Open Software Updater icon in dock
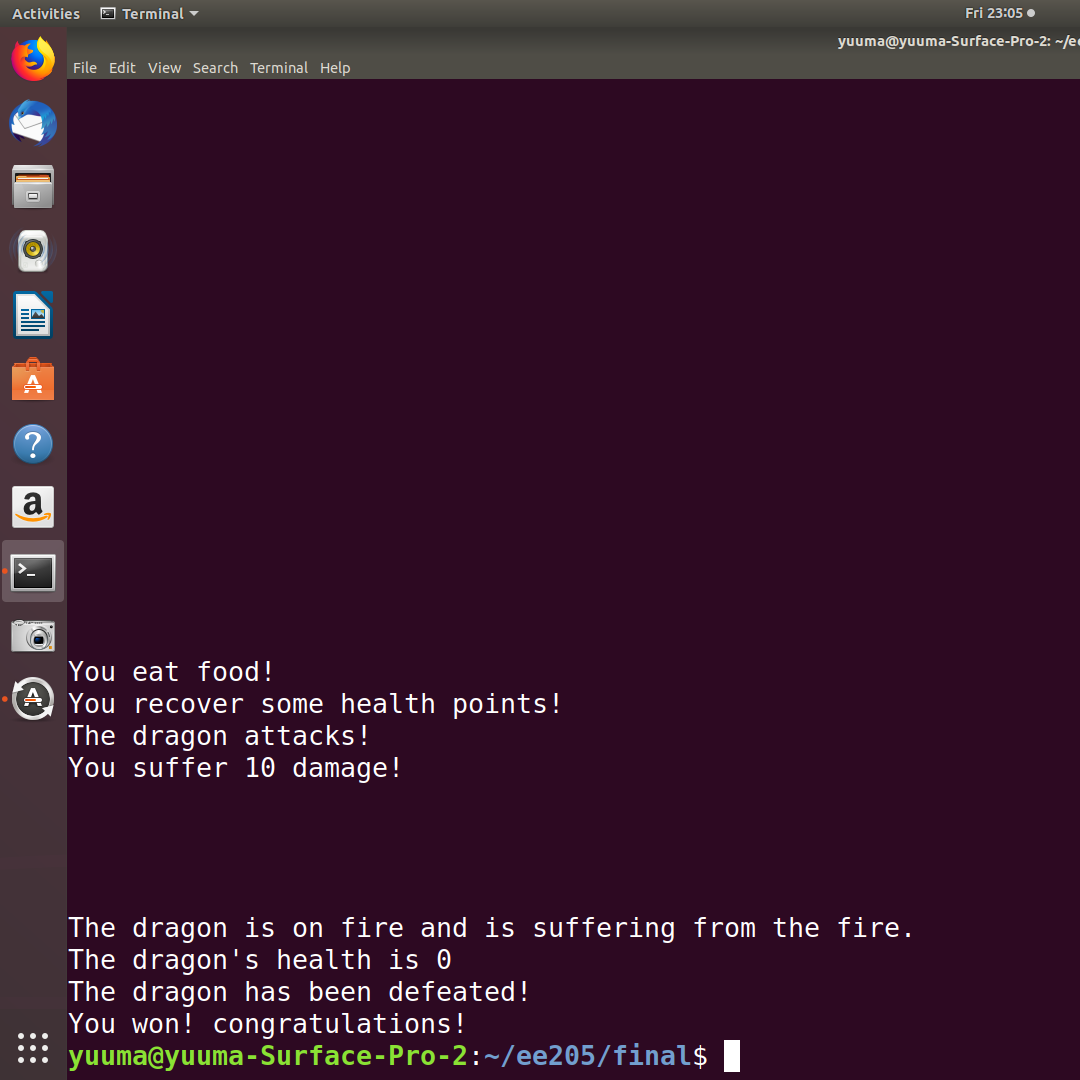Viewport: 1080px width, 1080px height. tap(33, 699)
